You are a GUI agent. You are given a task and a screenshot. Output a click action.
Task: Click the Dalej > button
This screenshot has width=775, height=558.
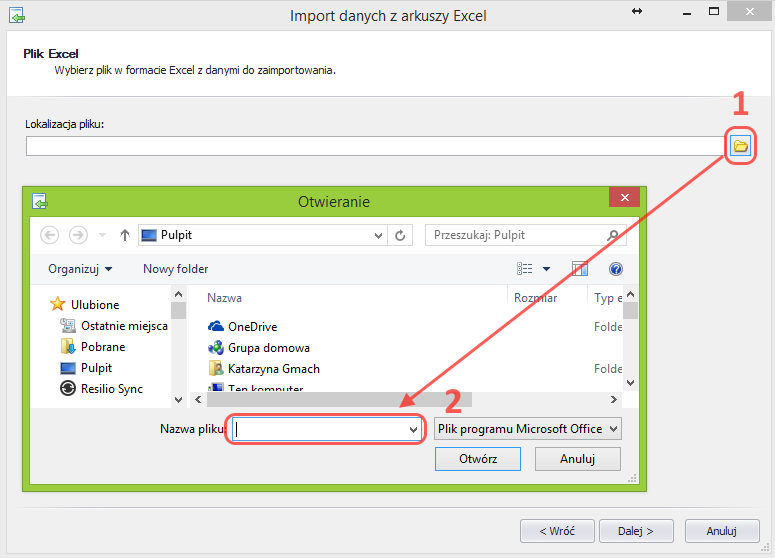click(x=635, y=530)
